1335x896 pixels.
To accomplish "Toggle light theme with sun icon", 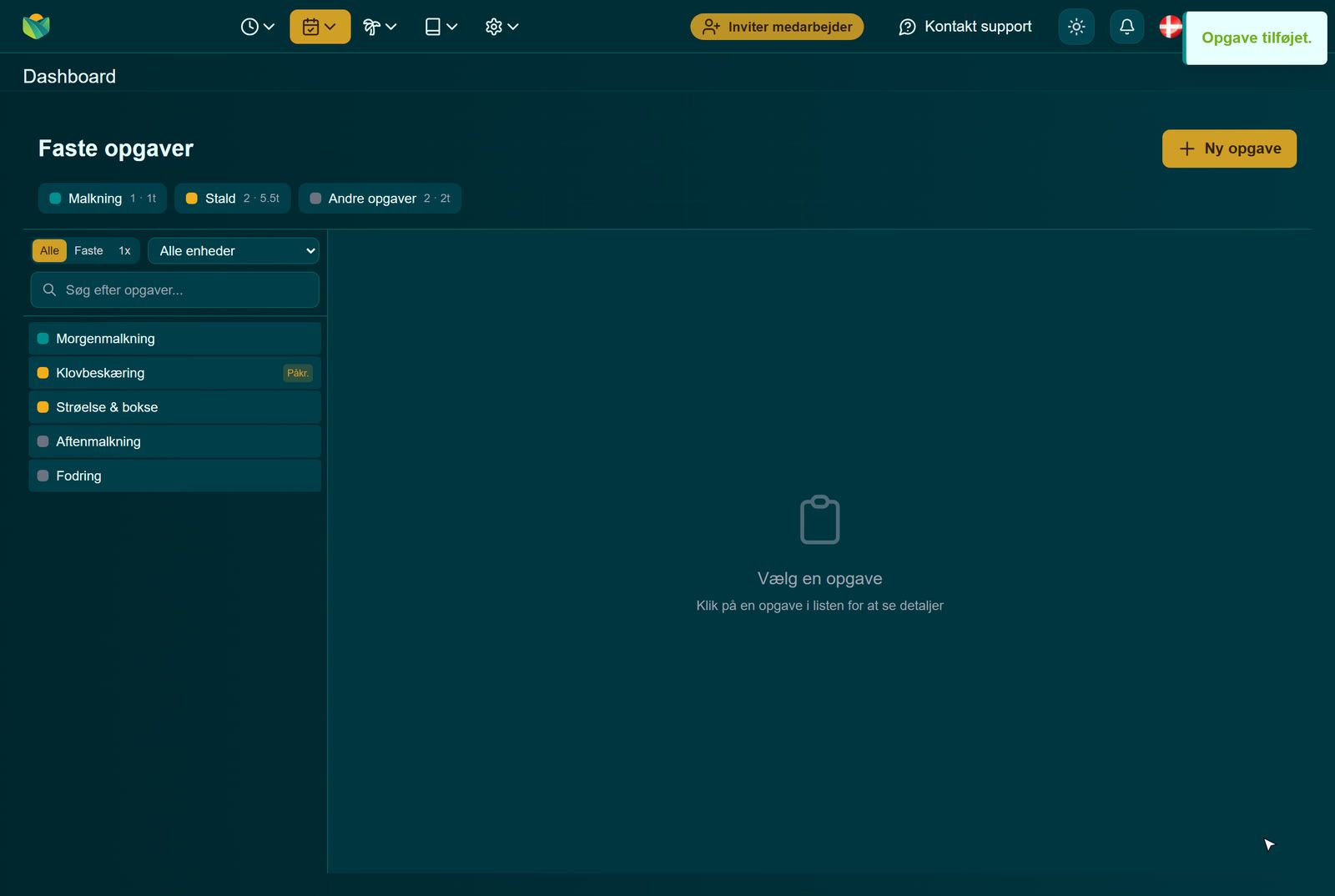I will [1076, 27].
